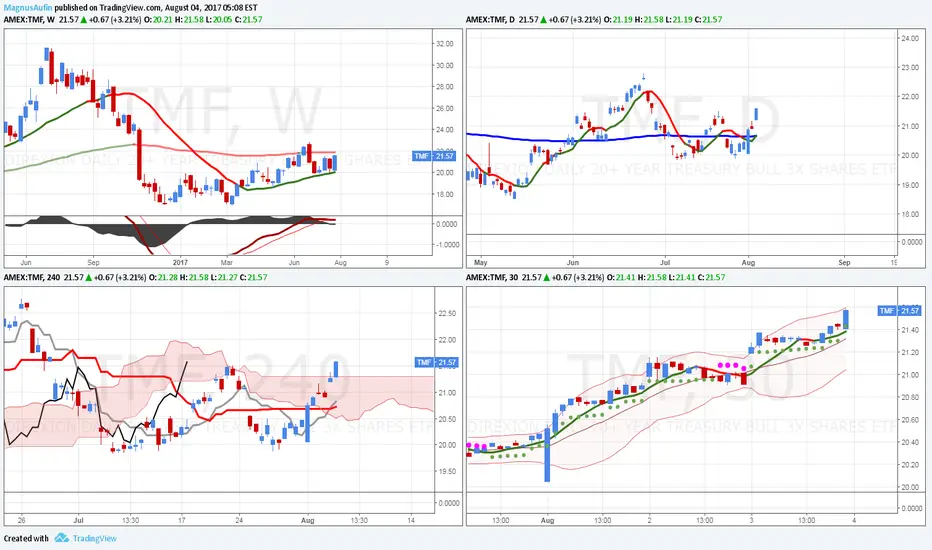Click the 26 date label on 240 time axis

(21, 520)
